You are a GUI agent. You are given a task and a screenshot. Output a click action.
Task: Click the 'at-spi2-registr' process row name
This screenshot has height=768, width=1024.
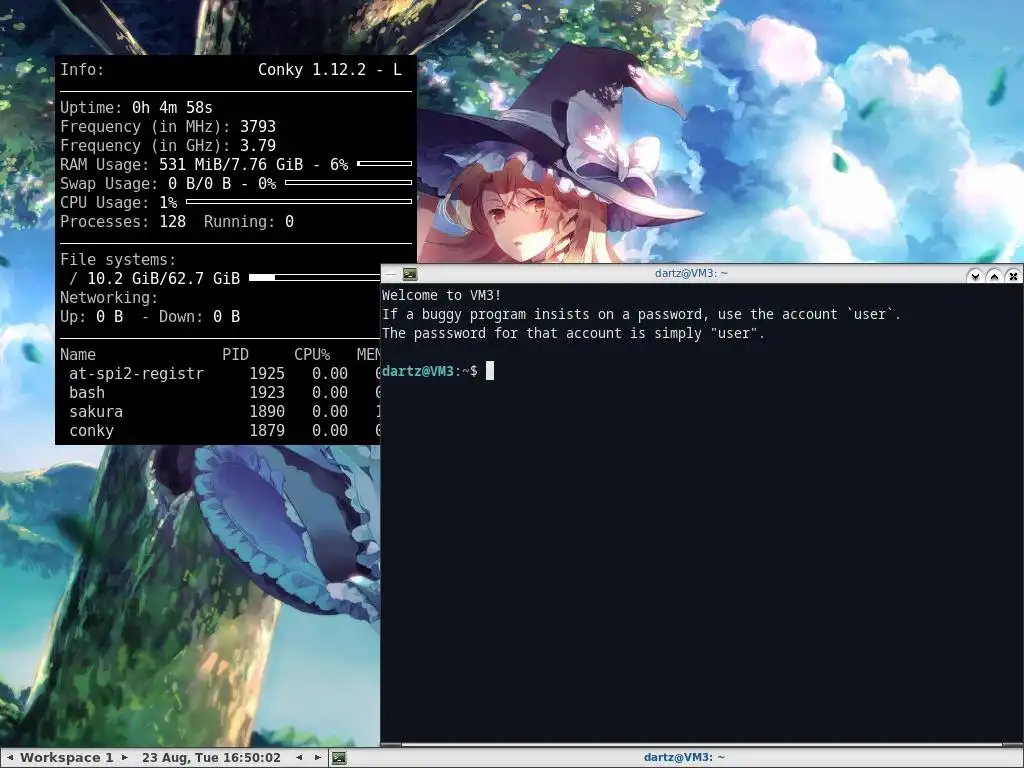[136, 374]
